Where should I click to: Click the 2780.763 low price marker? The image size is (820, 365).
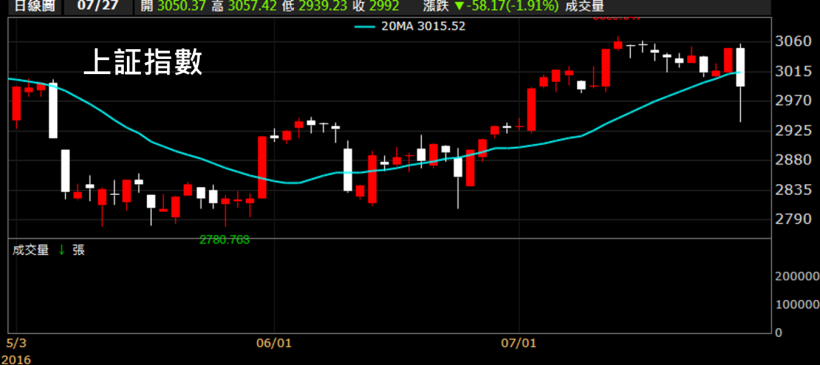(225, 240)
